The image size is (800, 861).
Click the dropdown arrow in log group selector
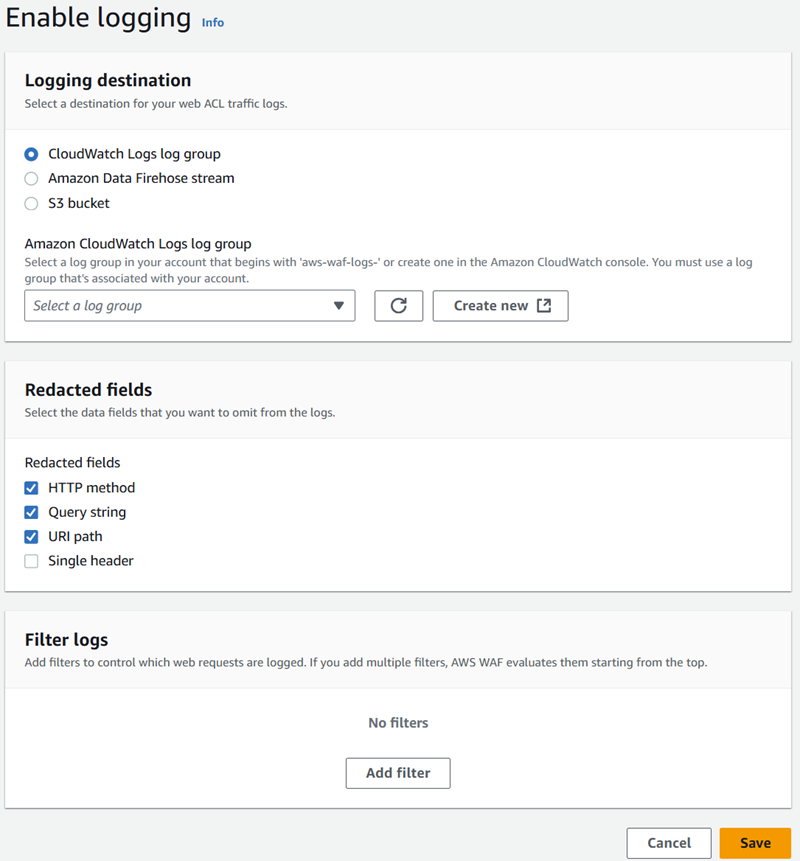pos(339,306)
